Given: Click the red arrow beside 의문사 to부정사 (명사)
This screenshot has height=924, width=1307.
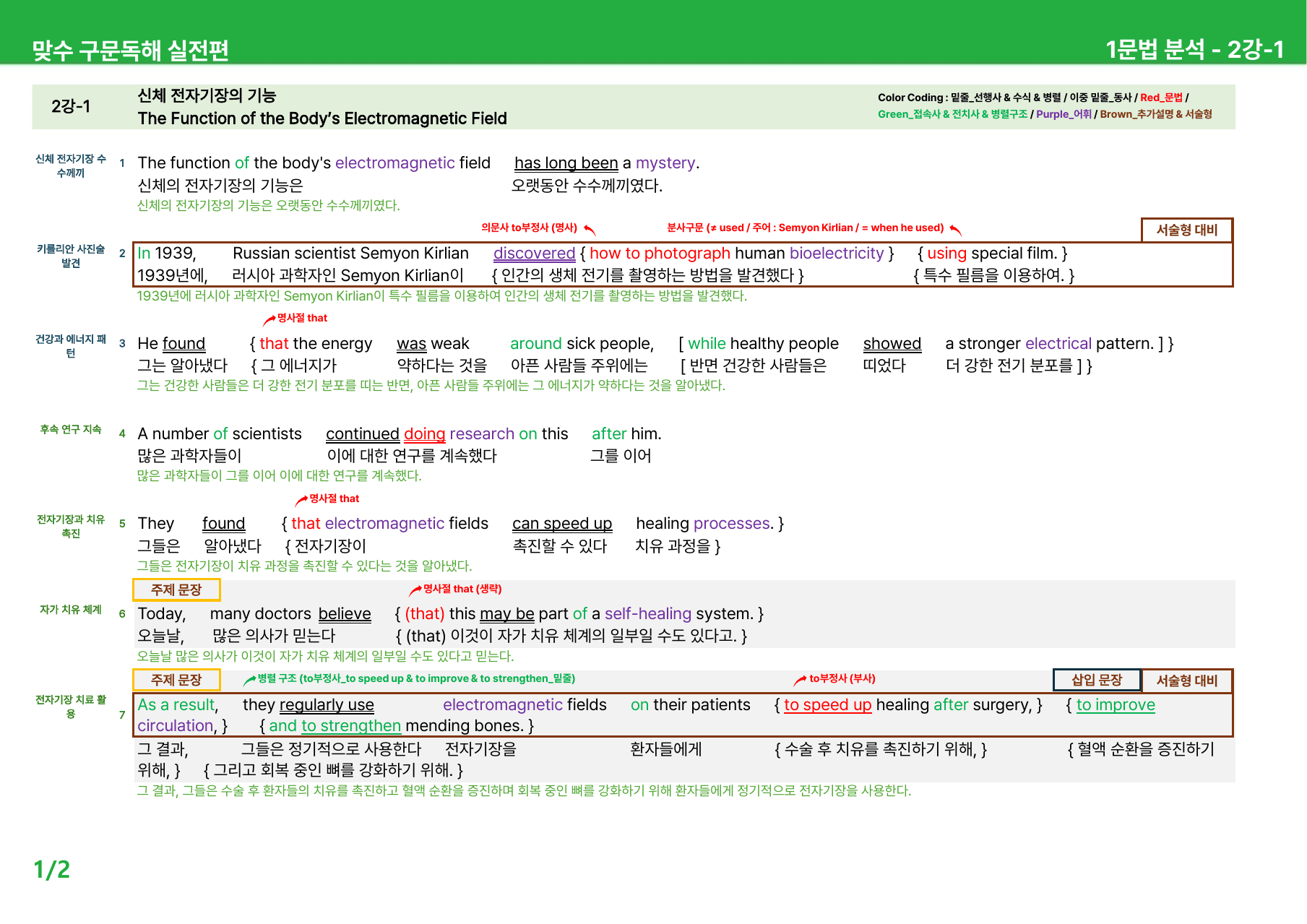Looking at the screenshot, I should [x=590, y=230].
